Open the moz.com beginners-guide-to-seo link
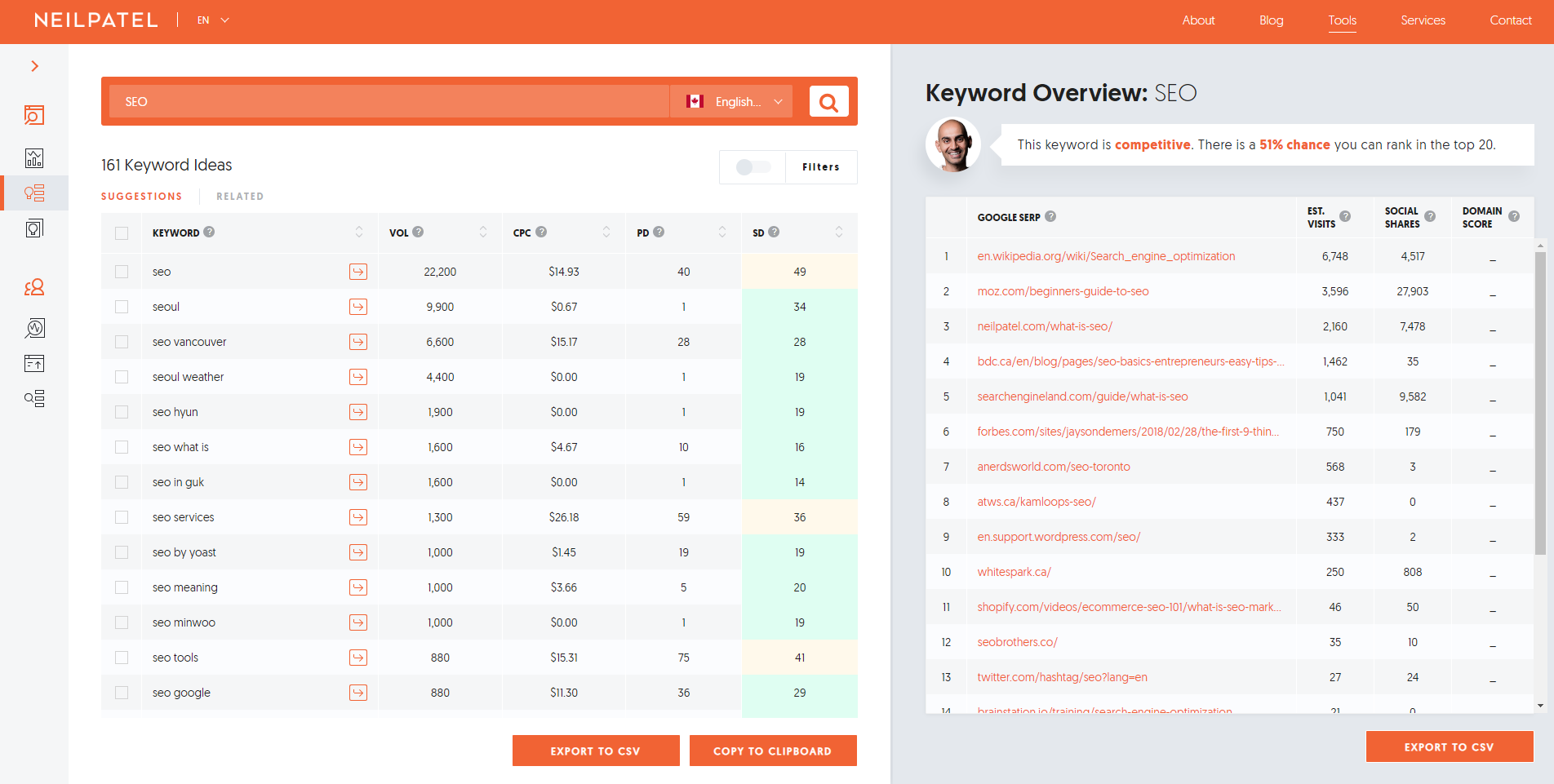1554x784 pixels. point(1063,291)
